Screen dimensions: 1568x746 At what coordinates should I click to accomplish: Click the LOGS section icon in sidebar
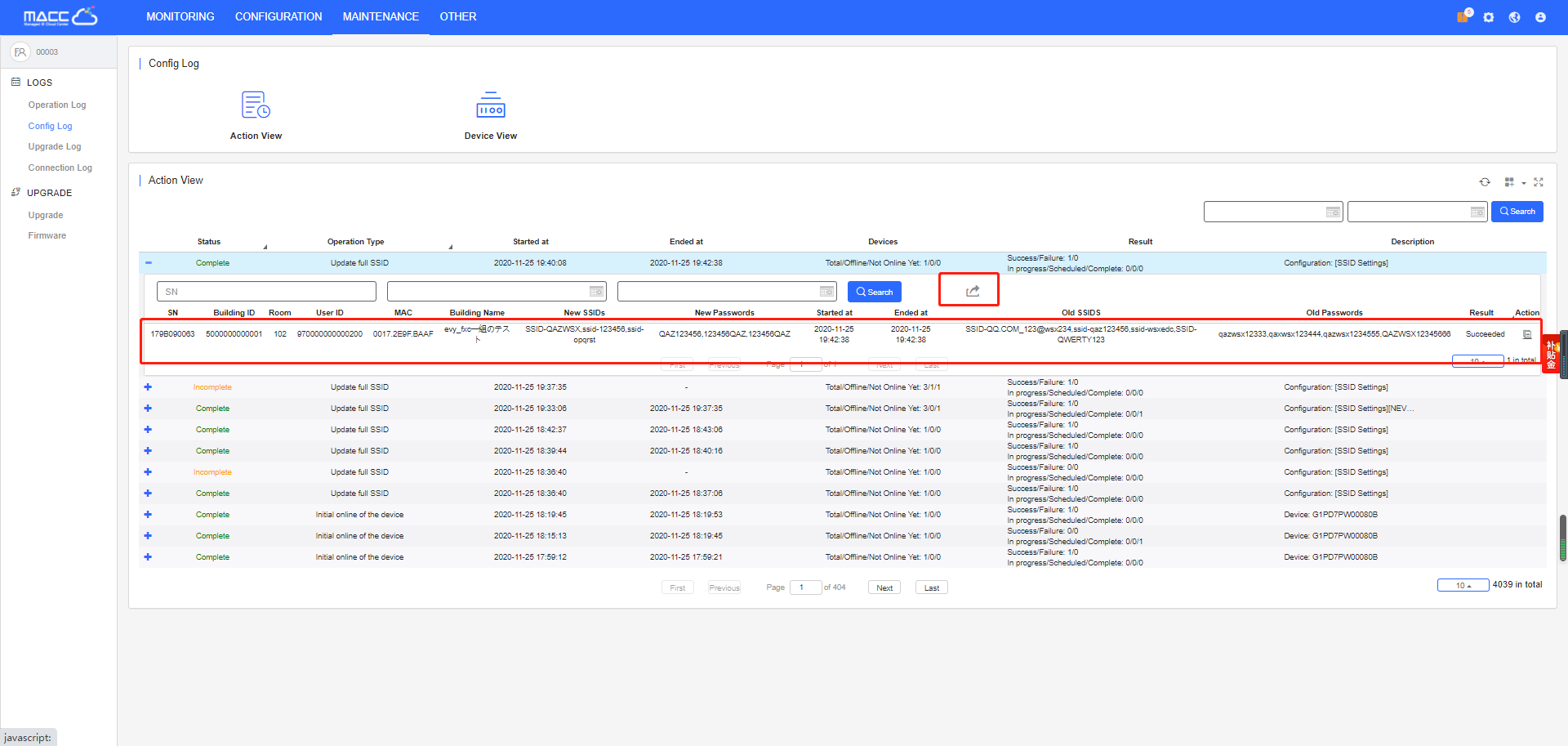pos(16,82)
